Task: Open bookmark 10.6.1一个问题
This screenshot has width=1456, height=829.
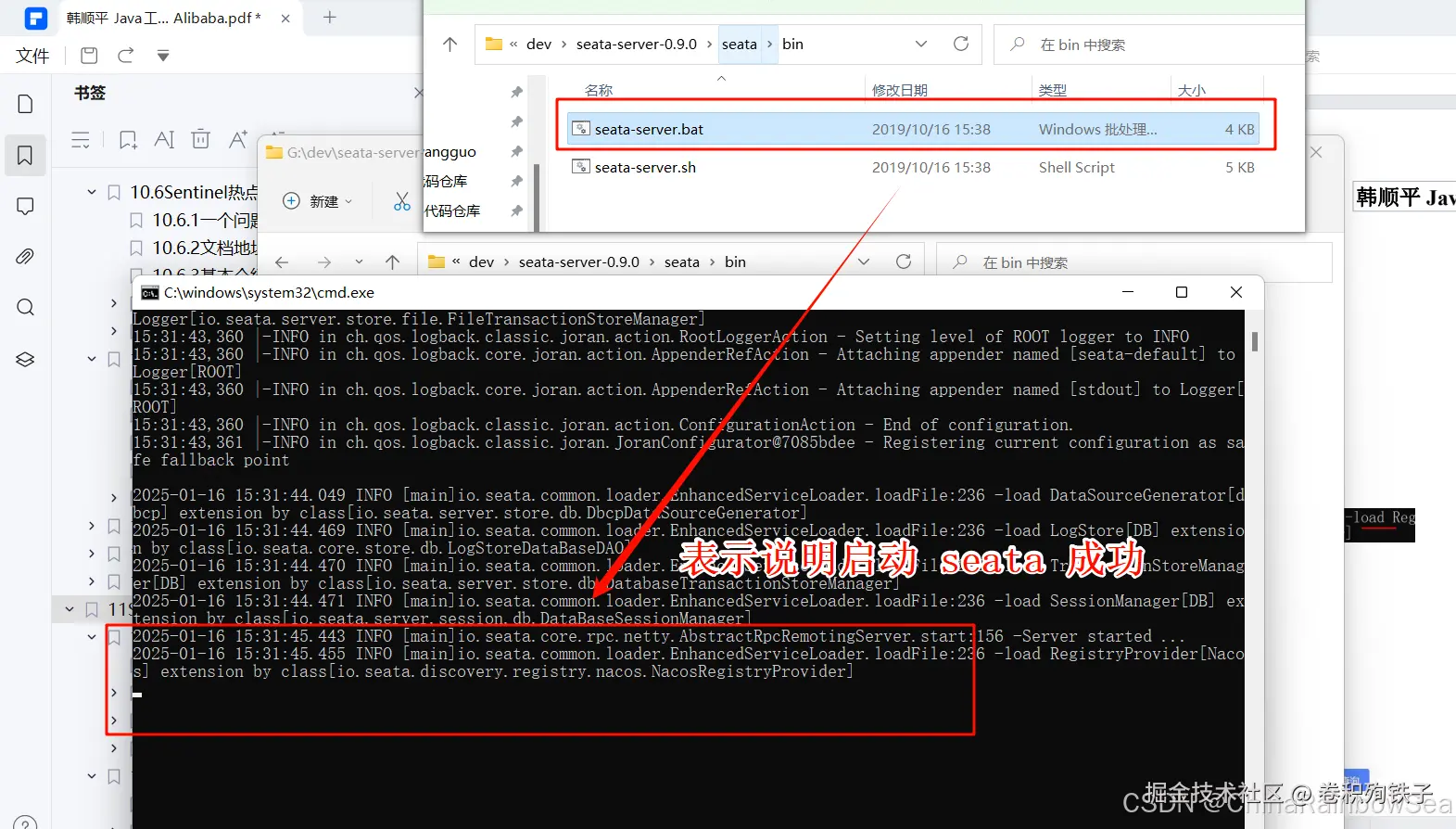Action: 205,220
